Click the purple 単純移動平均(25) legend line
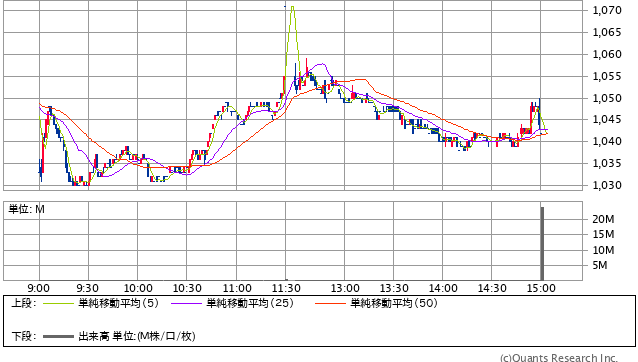 click(x=186, y=303)
